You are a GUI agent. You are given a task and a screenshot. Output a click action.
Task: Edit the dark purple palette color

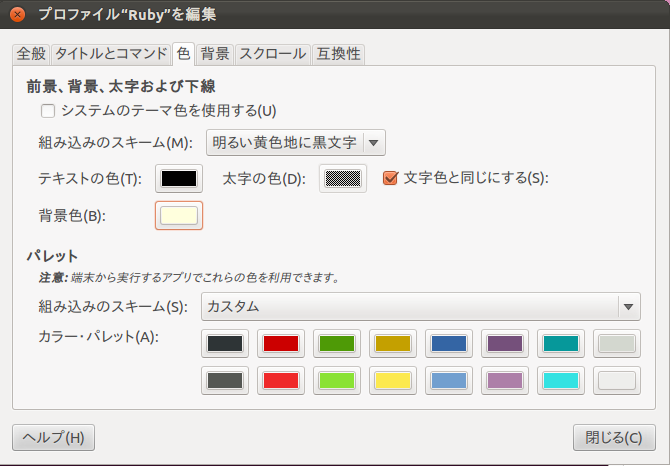(505, 343)
